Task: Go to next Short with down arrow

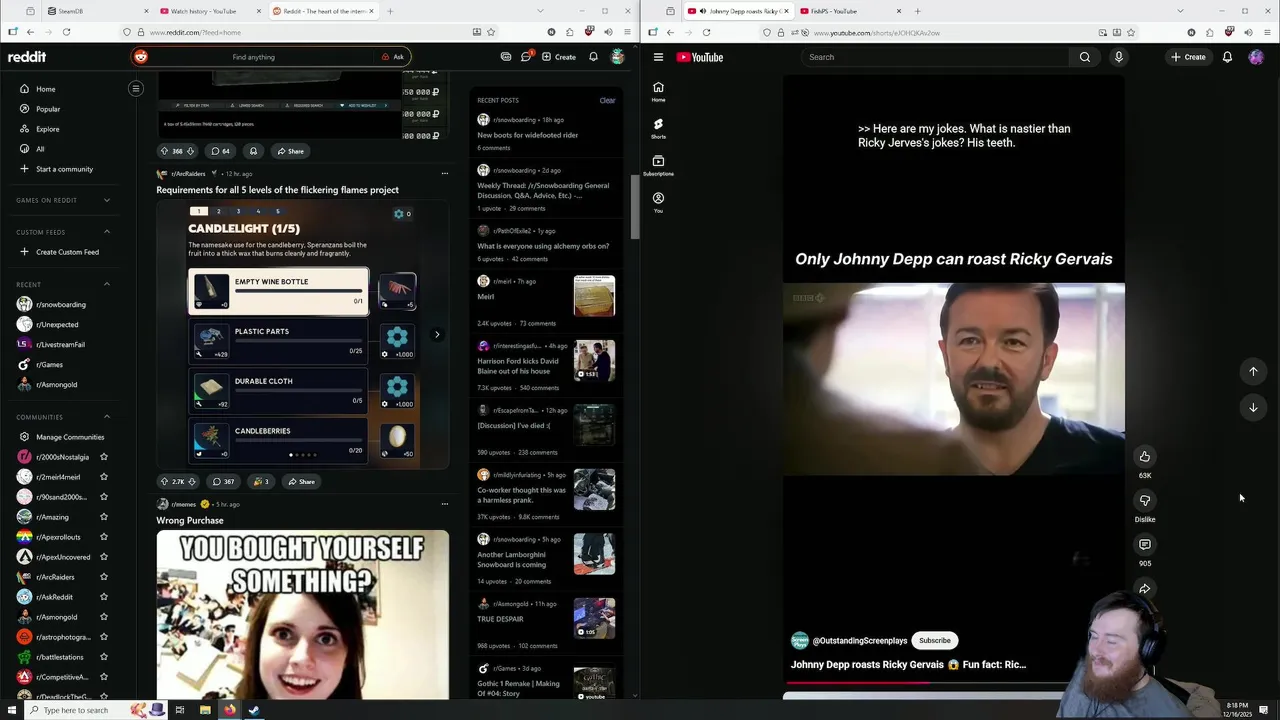Action: click(1253, 407)
